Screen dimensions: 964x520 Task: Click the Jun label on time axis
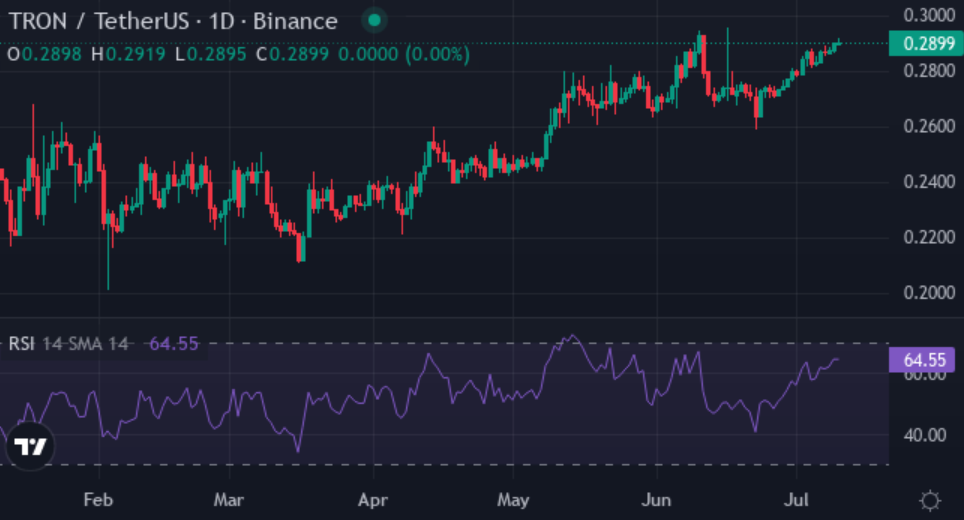[x=656, y=500]
